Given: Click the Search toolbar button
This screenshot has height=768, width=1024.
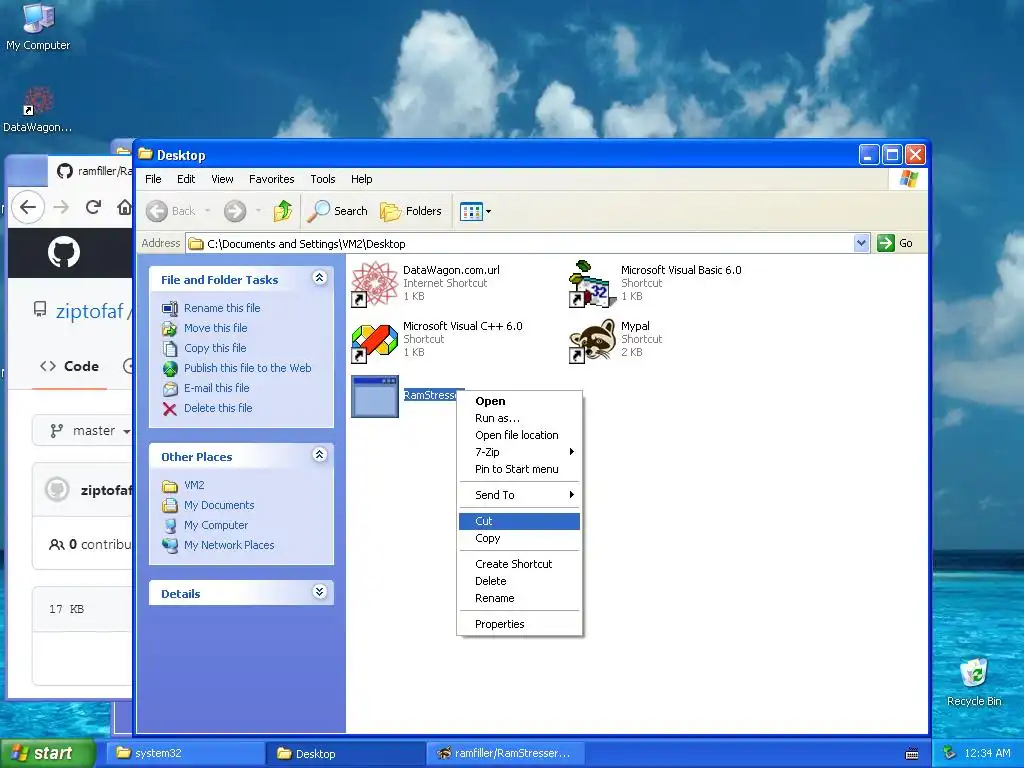Looking at the screenshot, I should pos(338,211).
